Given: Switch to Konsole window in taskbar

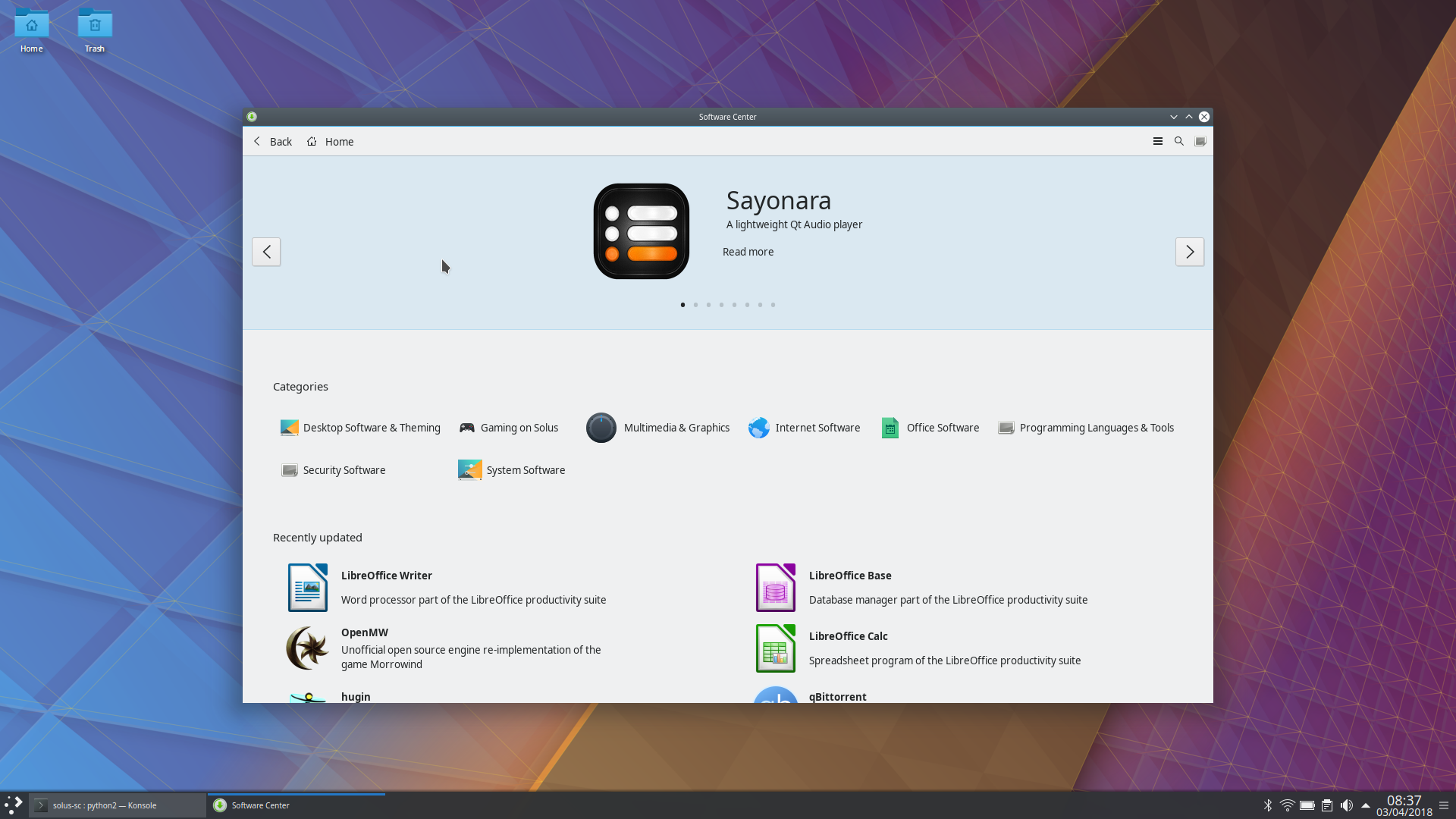Looking at the screenshot, I should click(118, 805).
